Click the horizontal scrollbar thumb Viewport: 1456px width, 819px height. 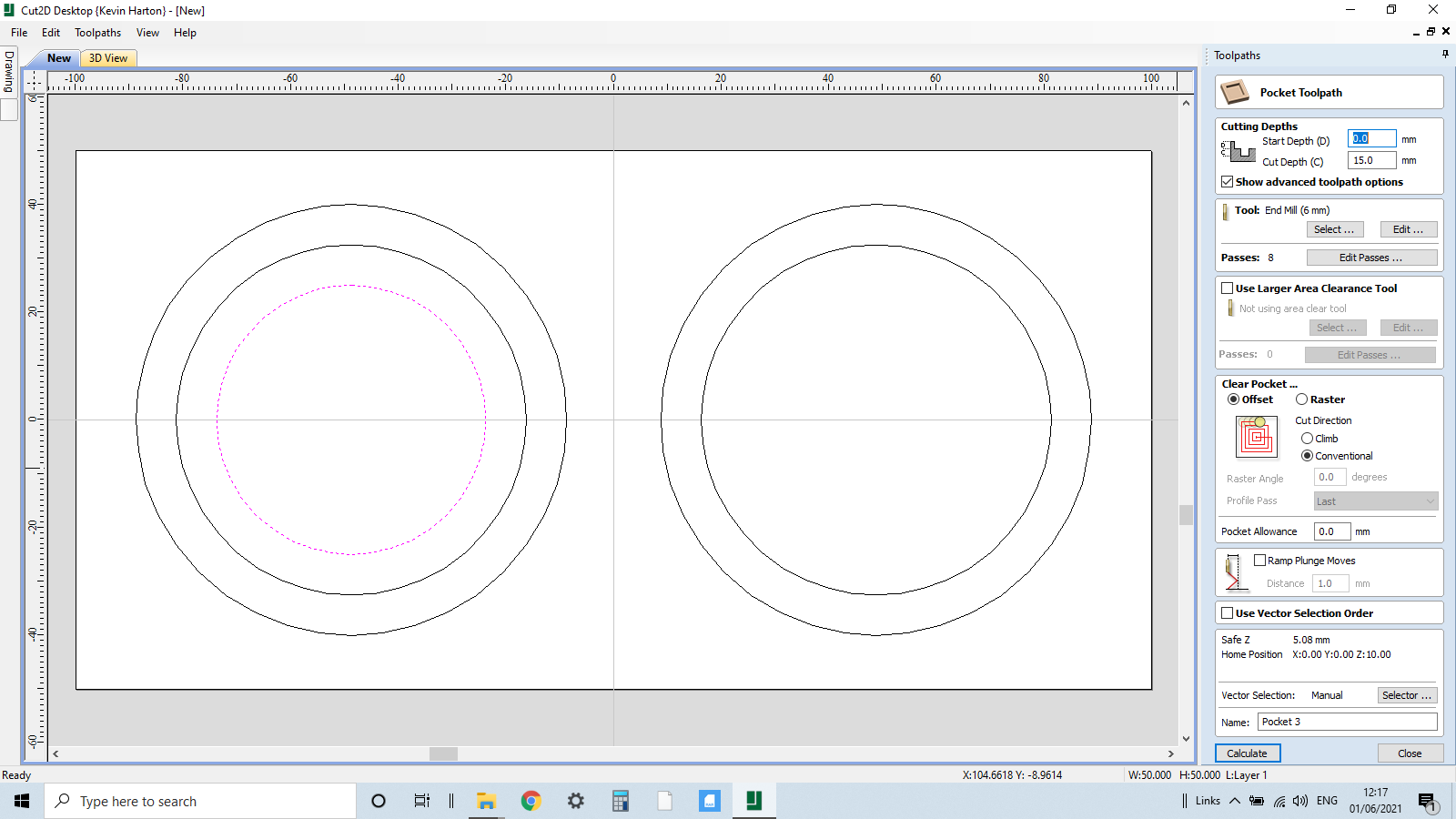pos(443,753)
